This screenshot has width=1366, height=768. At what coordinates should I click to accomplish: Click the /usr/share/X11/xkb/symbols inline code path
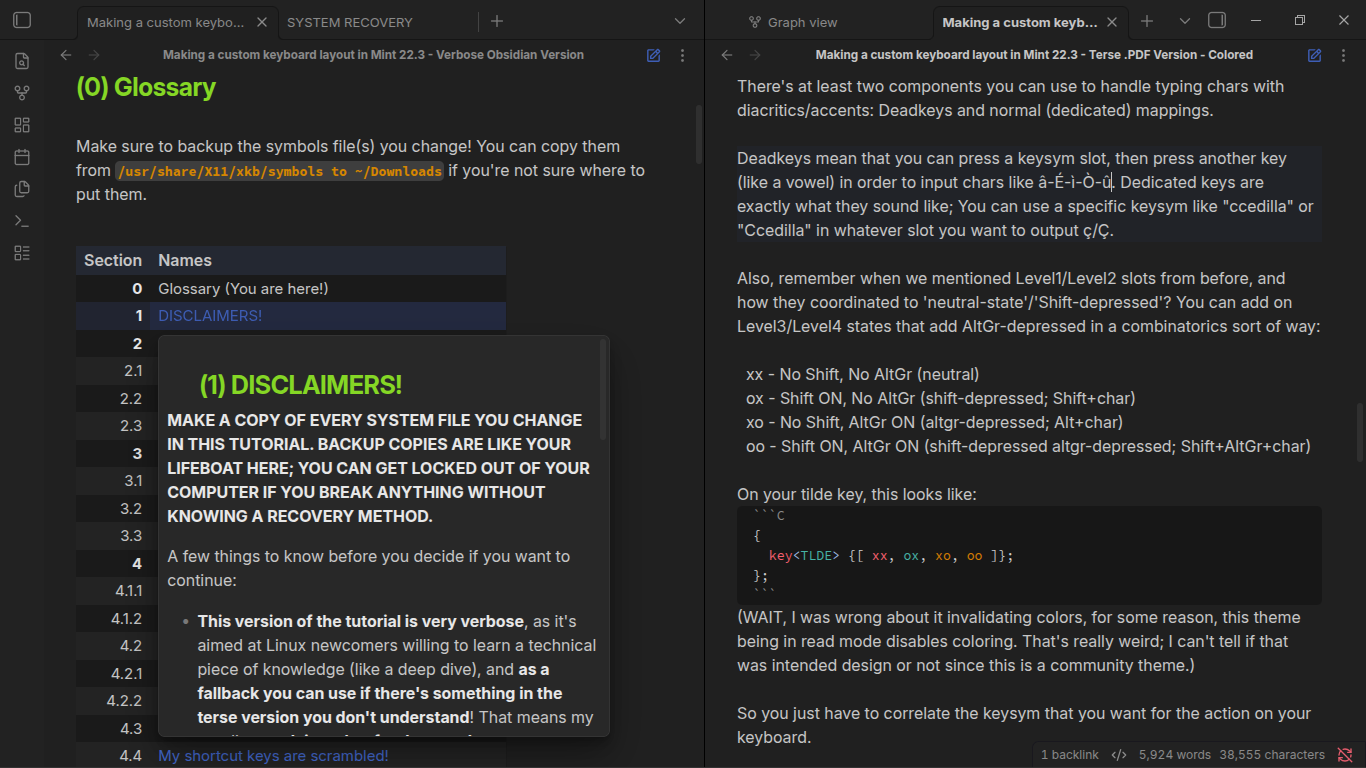pyautogui.click(x=278, y=171)
